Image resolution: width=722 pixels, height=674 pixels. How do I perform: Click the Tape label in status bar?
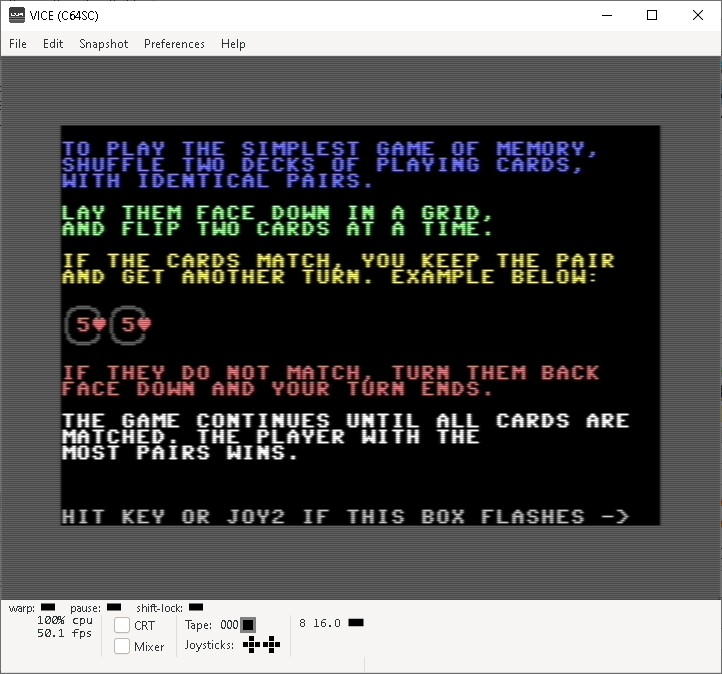[x=198, y=625]
